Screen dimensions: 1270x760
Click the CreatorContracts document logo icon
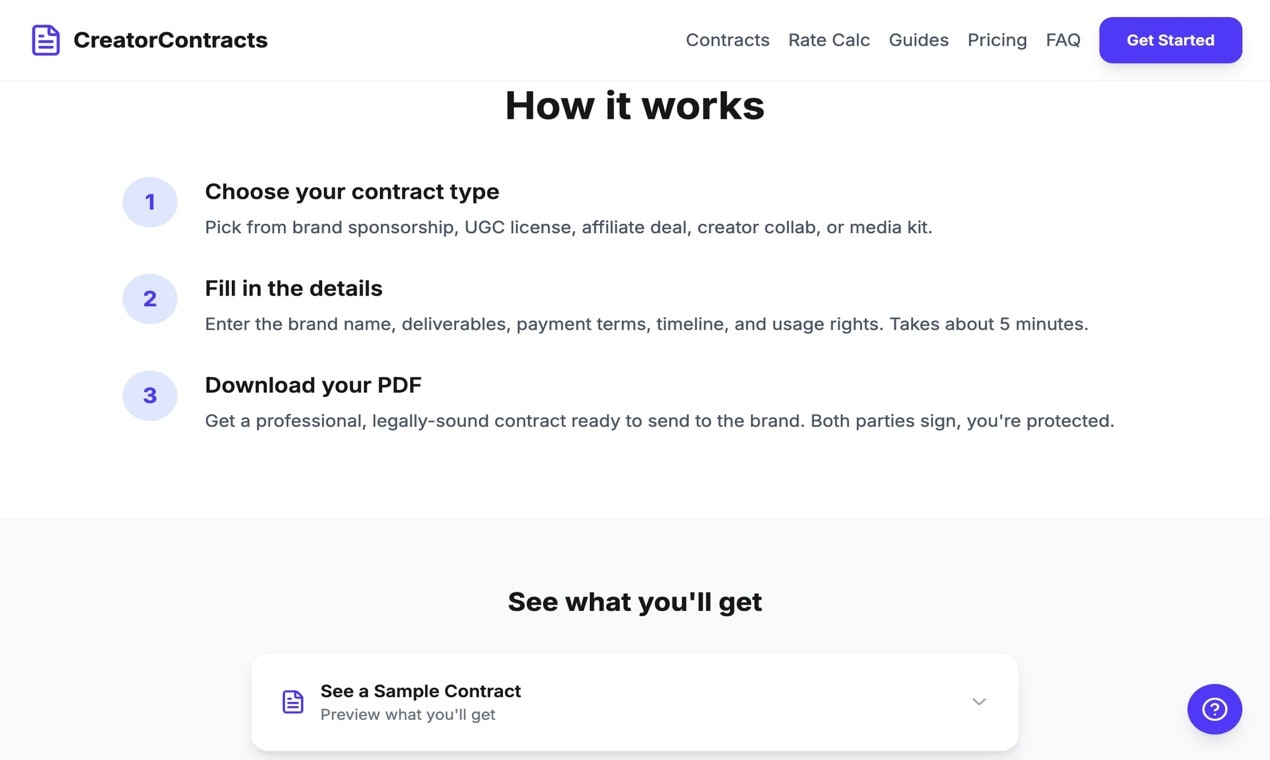tap(45, 40)
